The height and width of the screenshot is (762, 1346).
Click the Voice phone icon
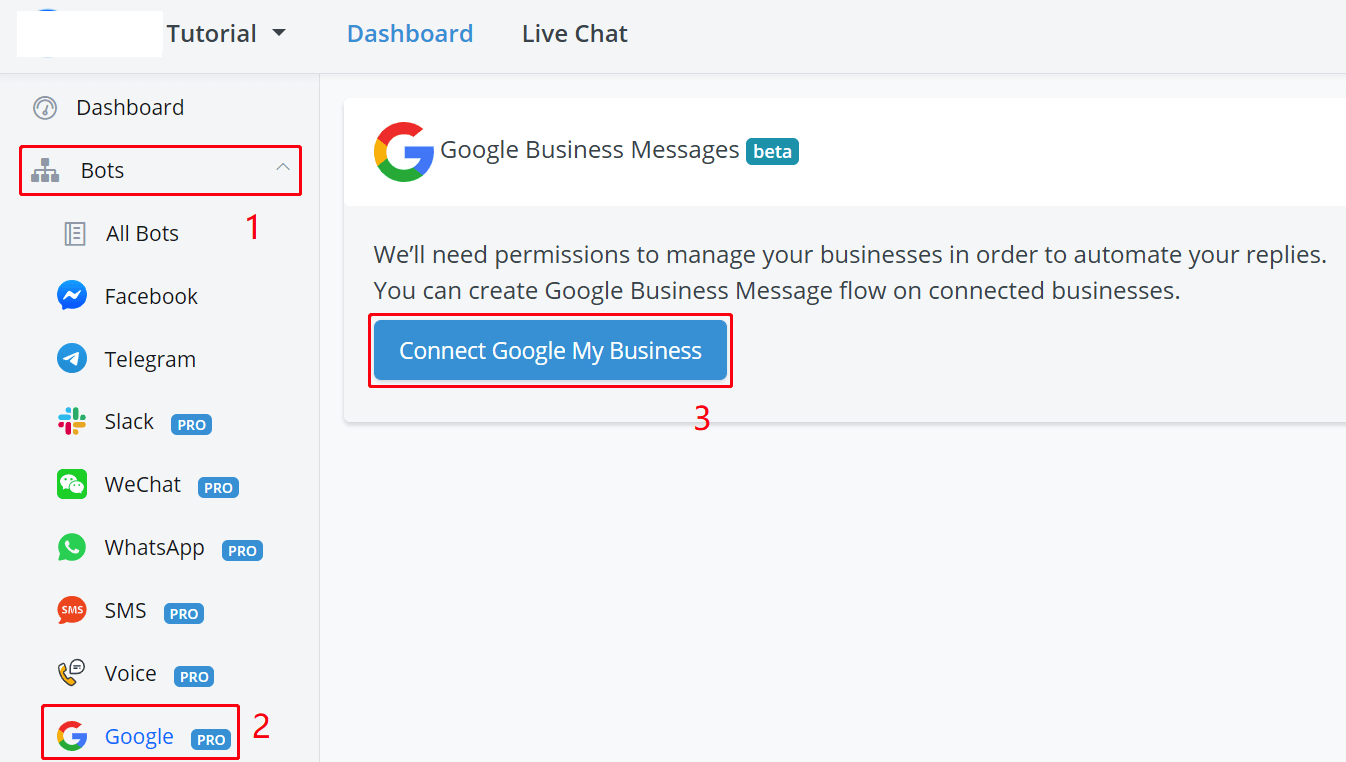point(72,673)
